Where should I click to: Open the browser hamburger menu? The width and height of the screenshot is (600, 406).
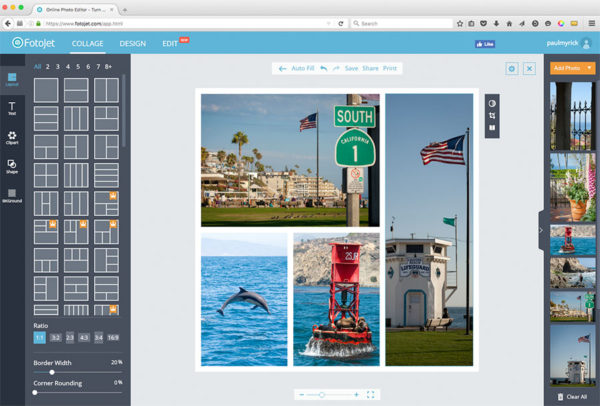click(x=592, y=23)
